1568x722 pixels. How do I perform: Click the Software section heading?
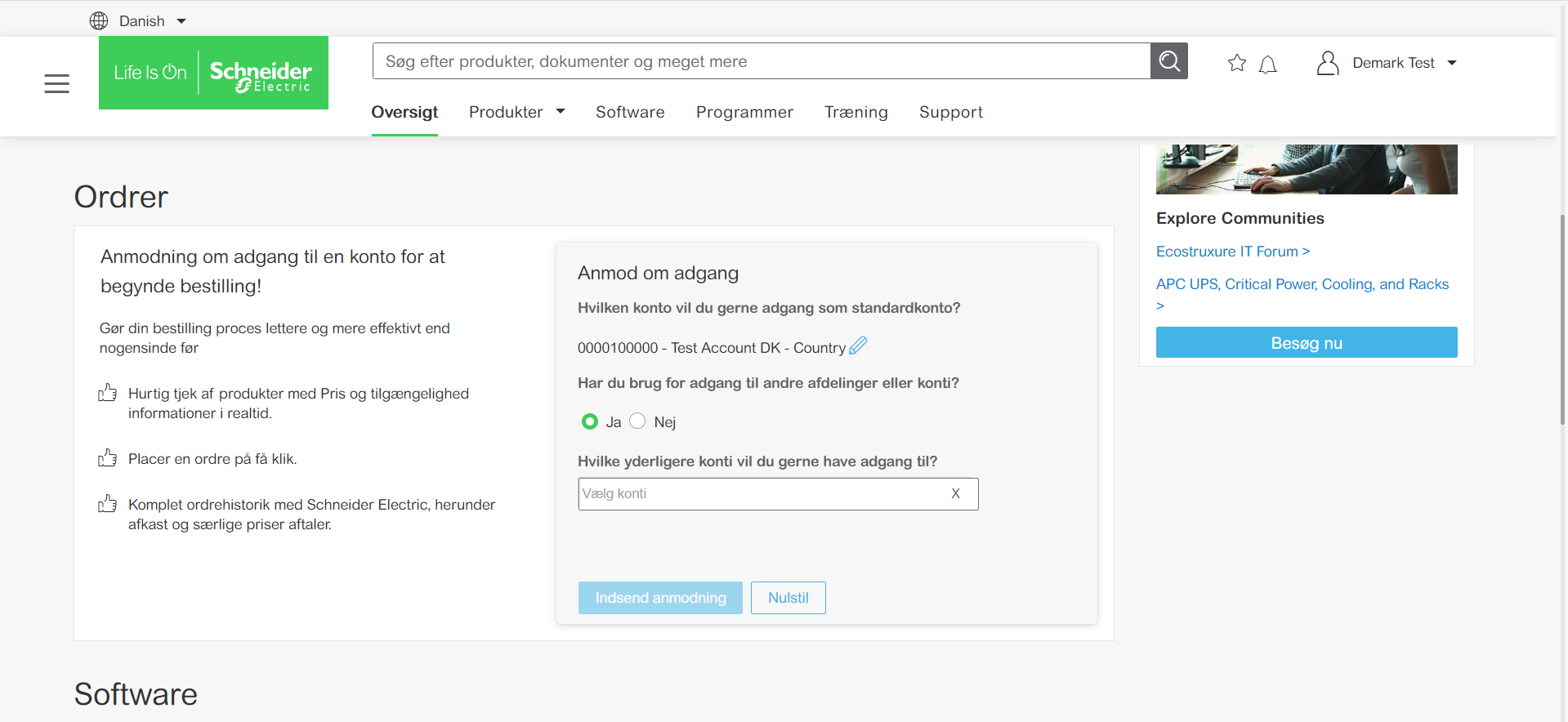click(x=136, y=694)
